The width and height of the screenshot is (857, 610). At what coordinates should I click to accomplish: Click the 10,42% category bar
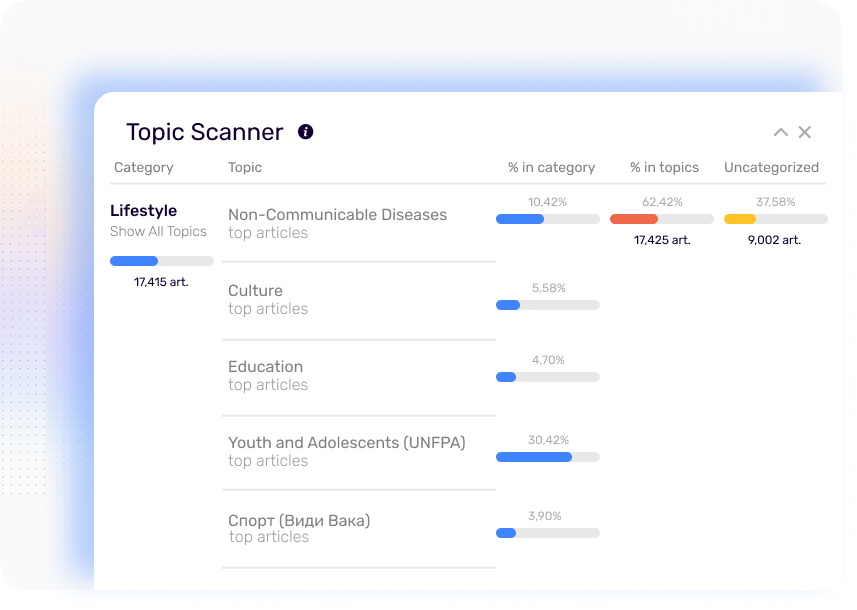coord(548,219)
